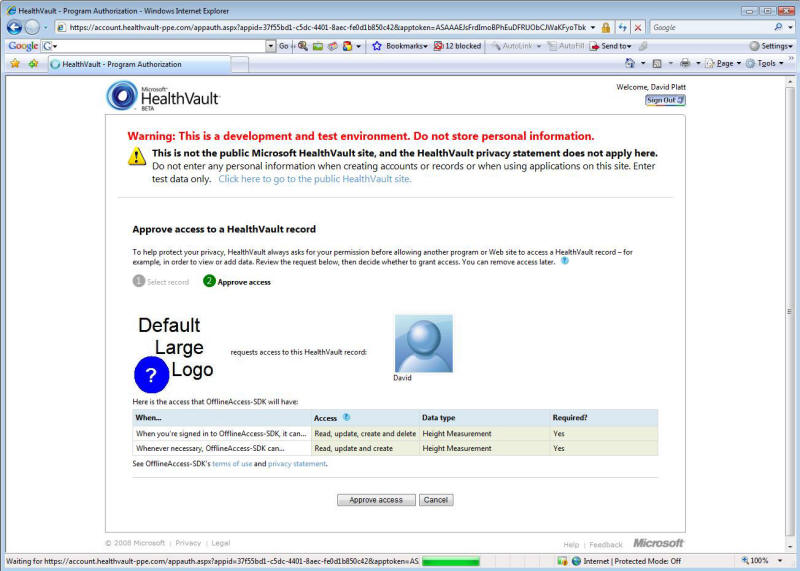
Task: Click the Sign Out button
Action: click(665, 100)
